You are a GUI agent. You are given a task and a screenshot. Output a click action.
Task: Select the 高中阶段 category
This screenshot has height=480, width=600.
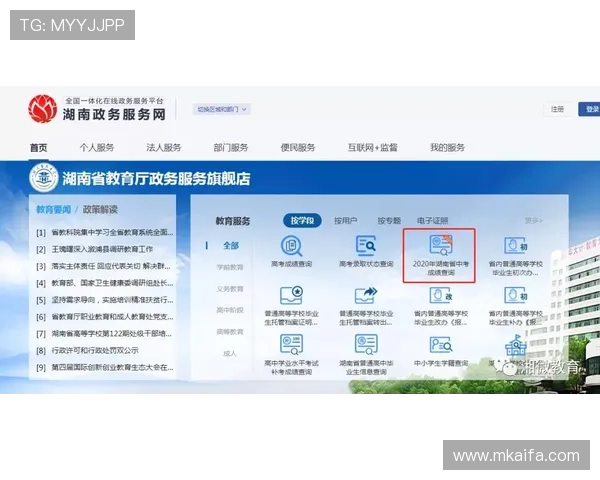(x=230, y=310)
